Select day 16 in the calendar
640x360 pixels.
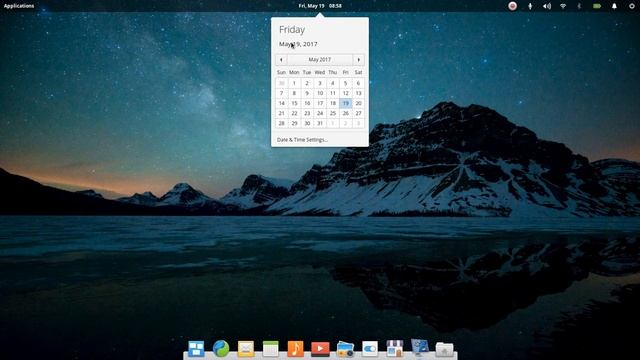[307, 103]
